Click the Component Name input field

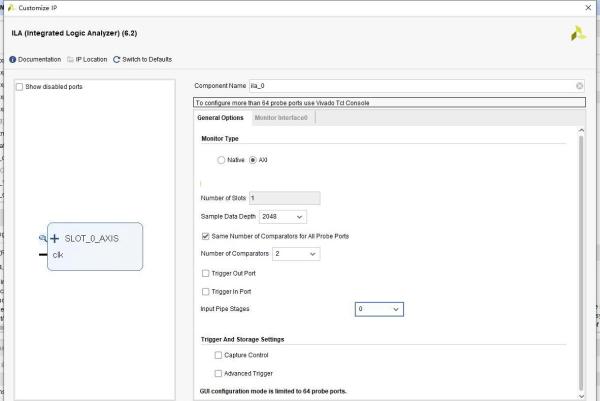tap(400, 86)
